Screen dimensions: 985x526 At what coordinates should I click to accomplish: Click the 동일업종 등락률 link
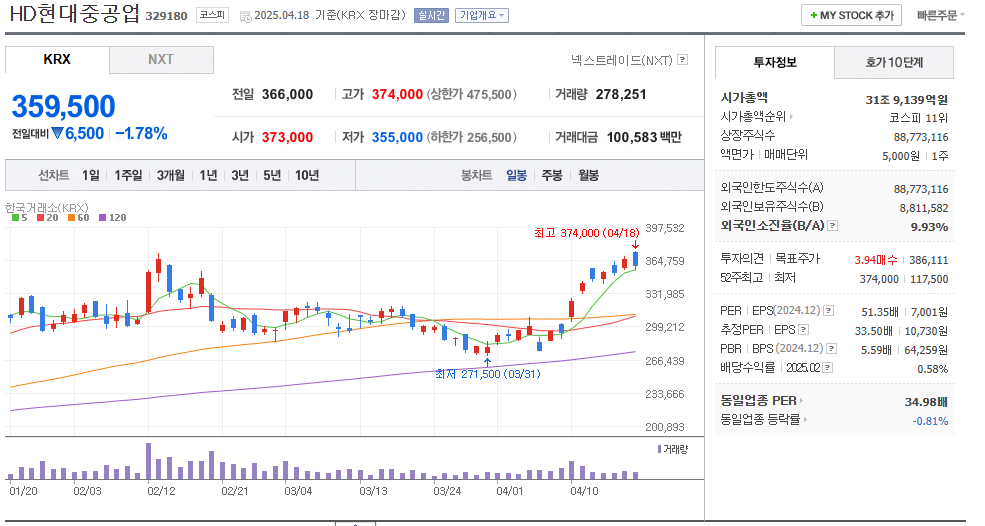click(760, 420)
